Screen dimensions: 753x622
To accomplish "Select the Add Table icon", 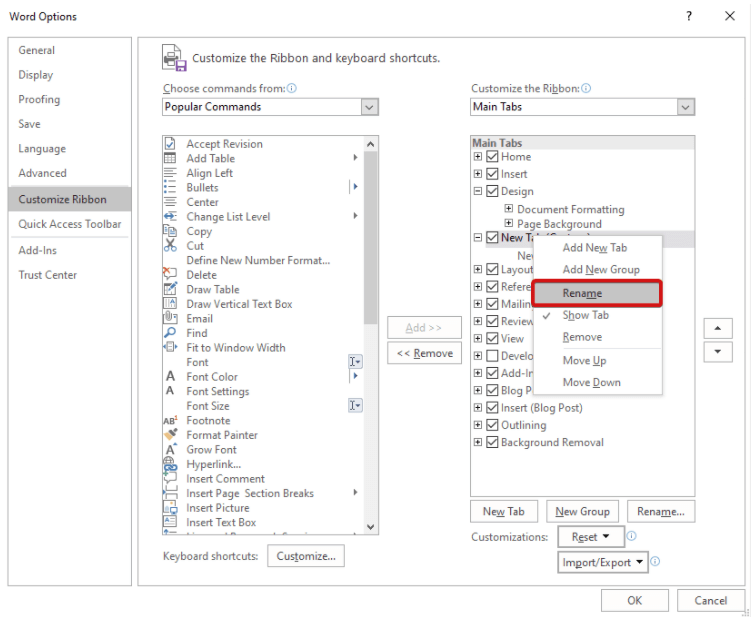I will (x=170, y=158).
